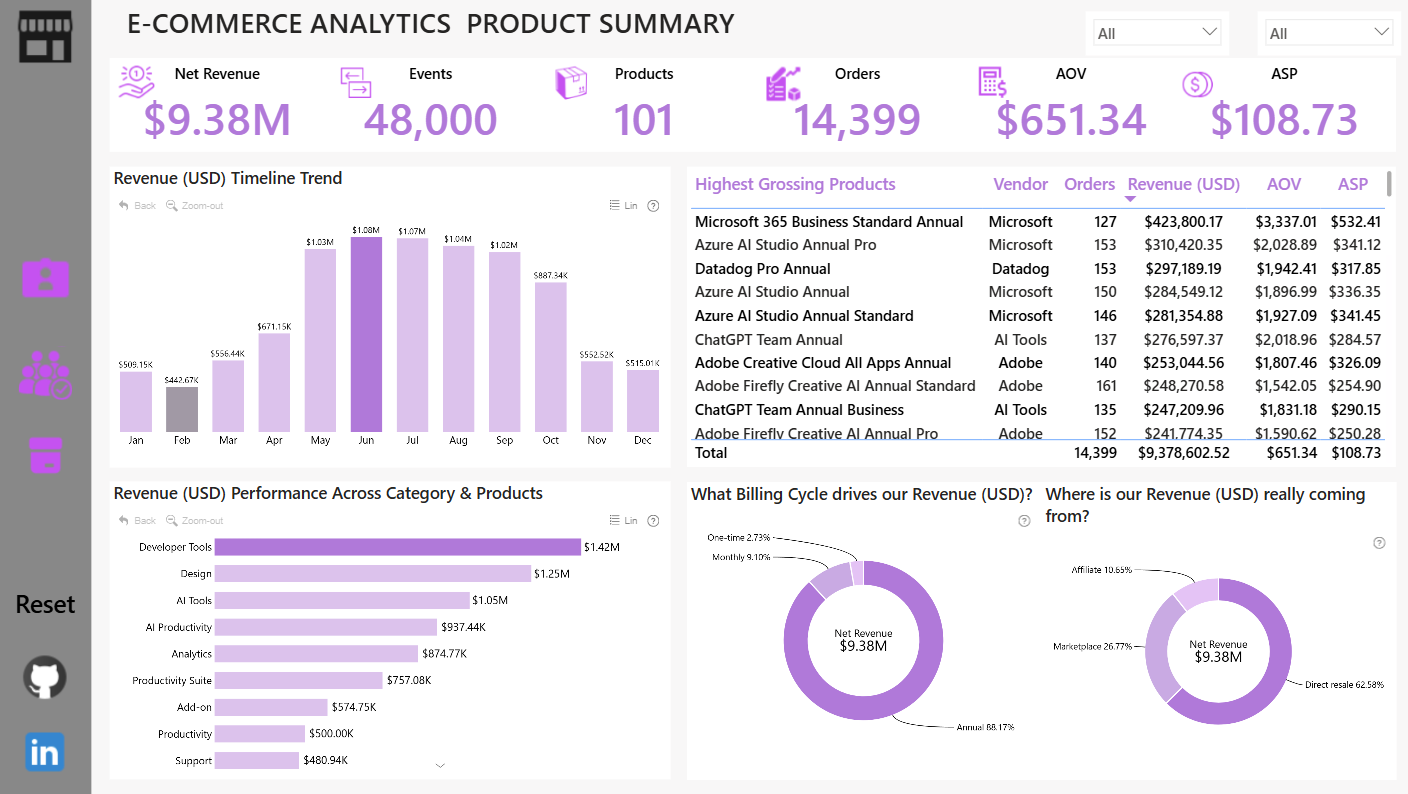Viewport: 1408px width, 794px height.
Task: Click the $9,378,602.52 total revenue cell
Action: pos(1184,453)
